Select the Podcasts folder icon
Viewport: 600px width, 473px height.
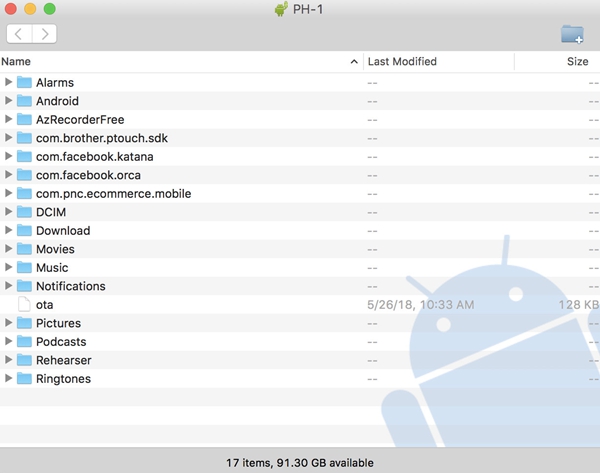coord(24,341)
